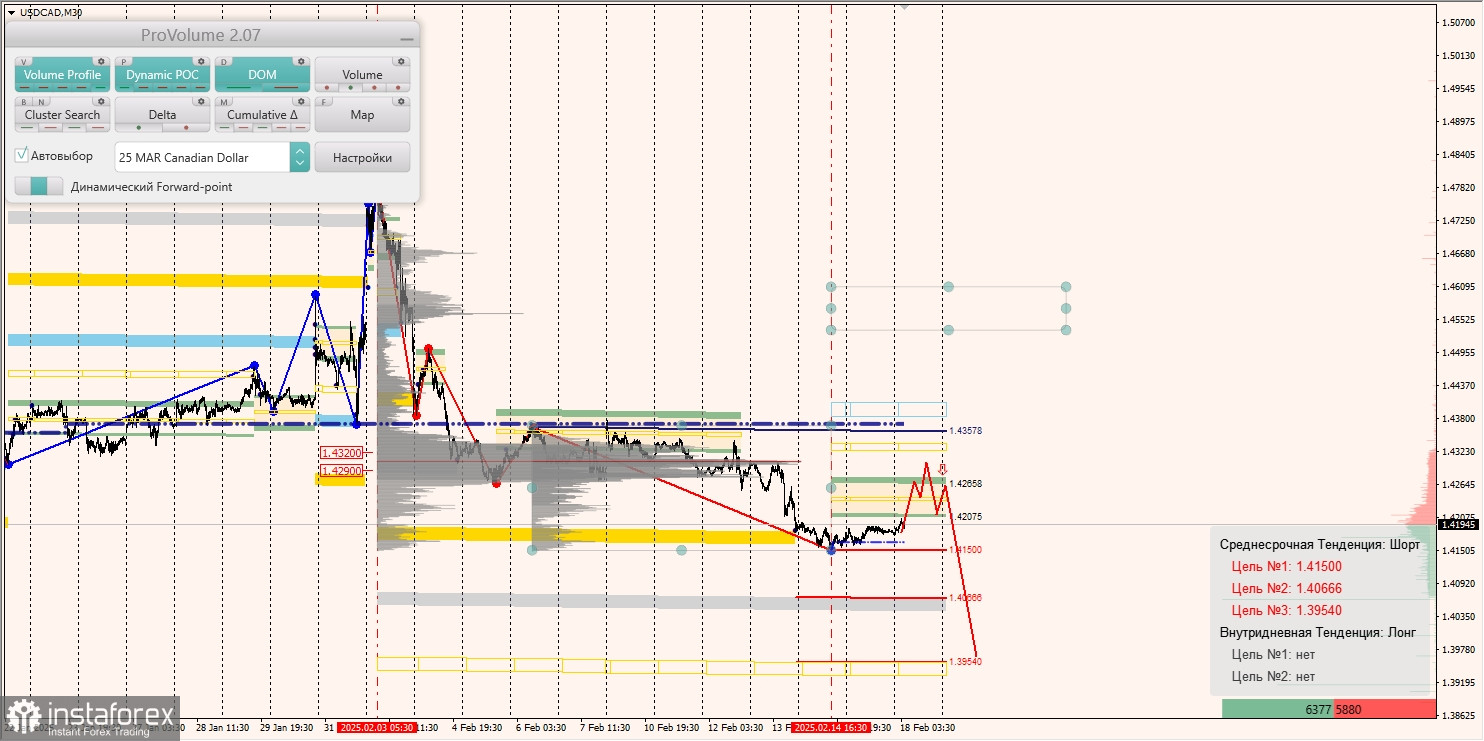The height and width of the screenshot is (741, 1484).
Task: Enable Cluster Search
Action: coord(62,115)
